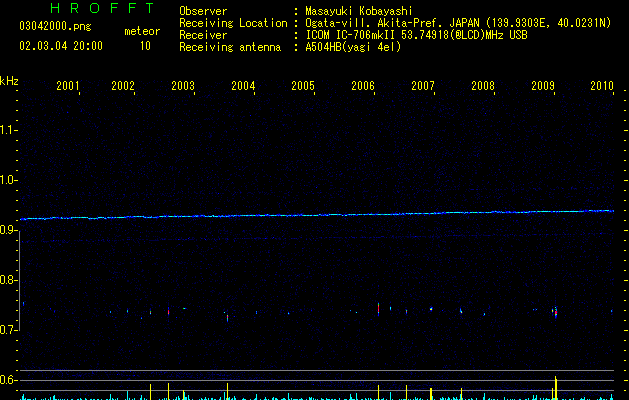Click the 1.1 frequency axis label
Viewport: 629px width, 400px height.
pyautogui.click(x=8, y=130)
